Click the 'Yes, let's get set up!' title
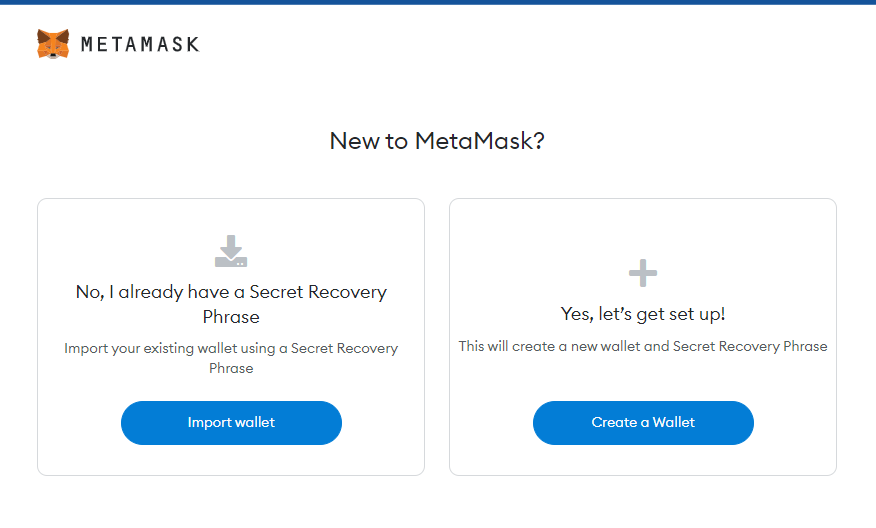The image size is (876, 528). 643,314
